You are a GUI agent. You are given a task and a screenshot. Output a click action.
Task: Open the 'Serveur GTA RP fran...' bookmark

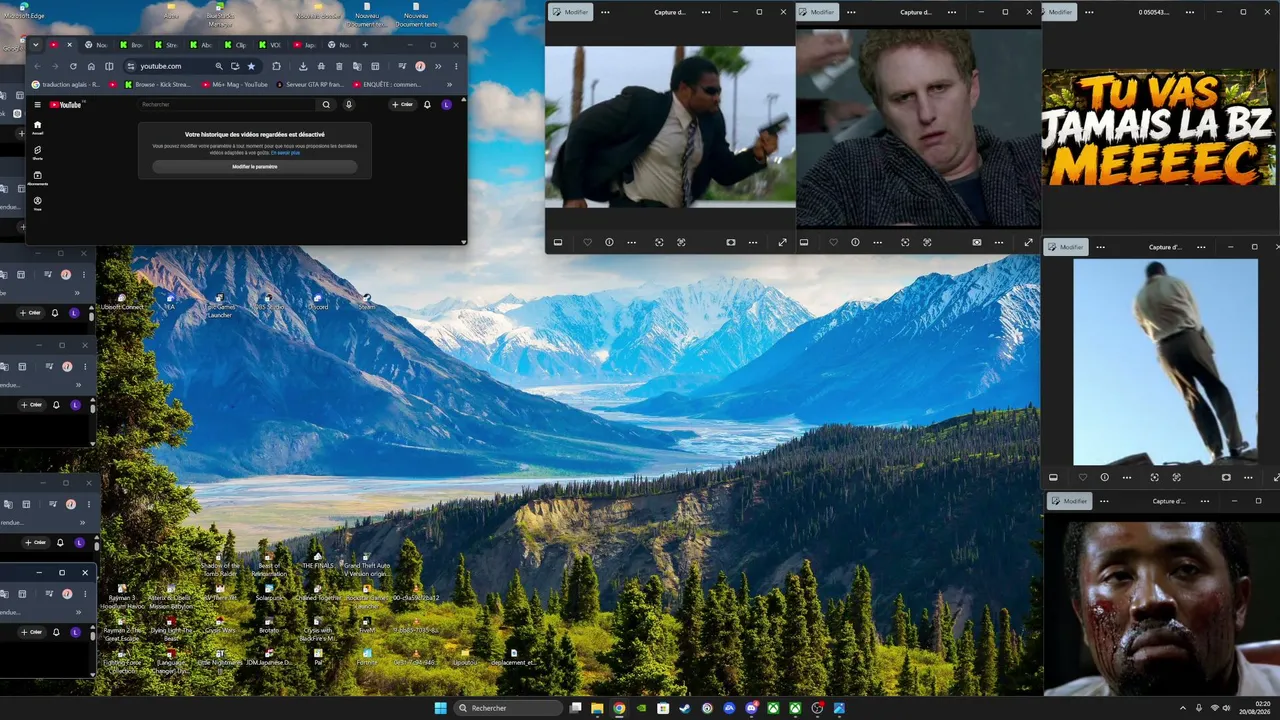(x=308, y=84)
